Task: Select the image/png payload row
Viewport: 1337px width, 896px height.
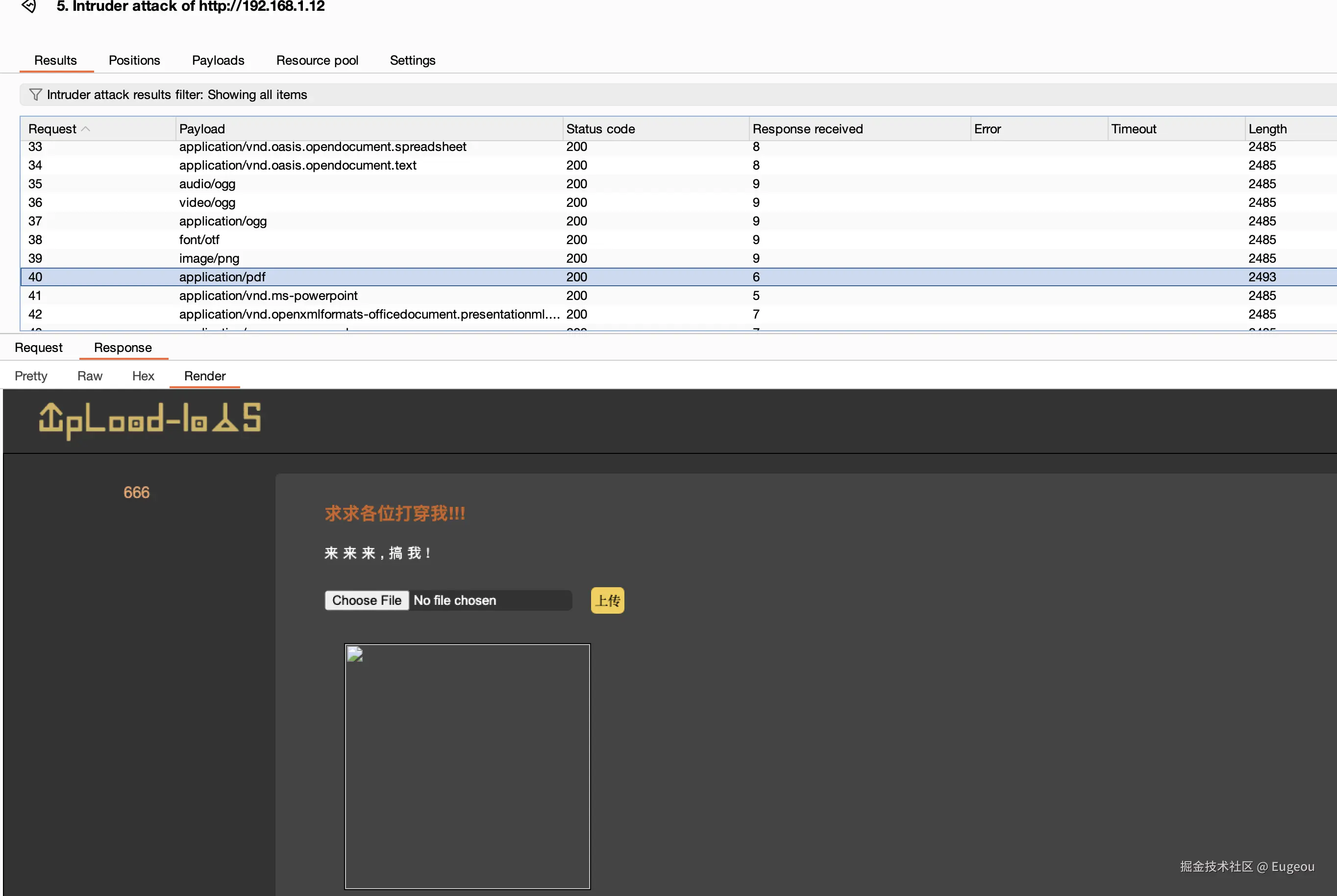Action: 209,258
